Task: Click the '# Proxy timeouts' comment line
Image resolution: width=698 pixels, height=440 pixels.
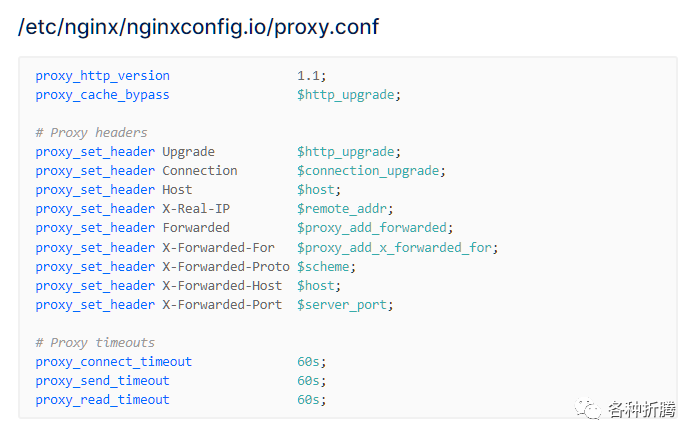Action: [x=95, y=343]
